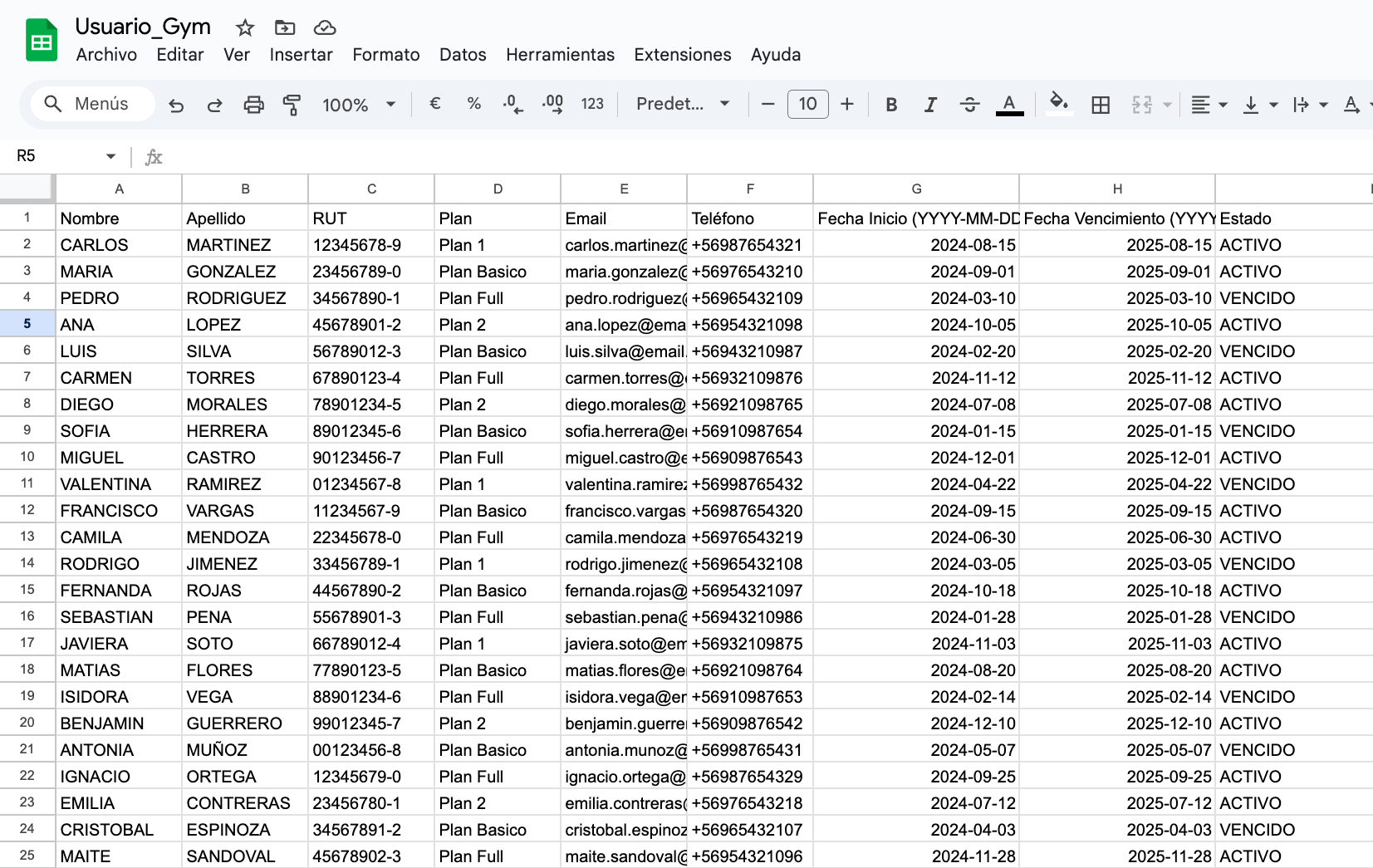Click the font size input field

pos(807,104)
